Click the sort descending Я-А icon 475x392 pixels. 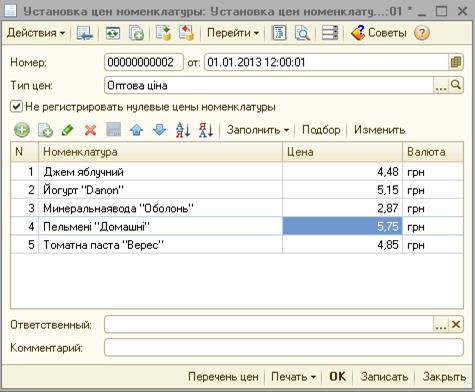tap(206, 130)
